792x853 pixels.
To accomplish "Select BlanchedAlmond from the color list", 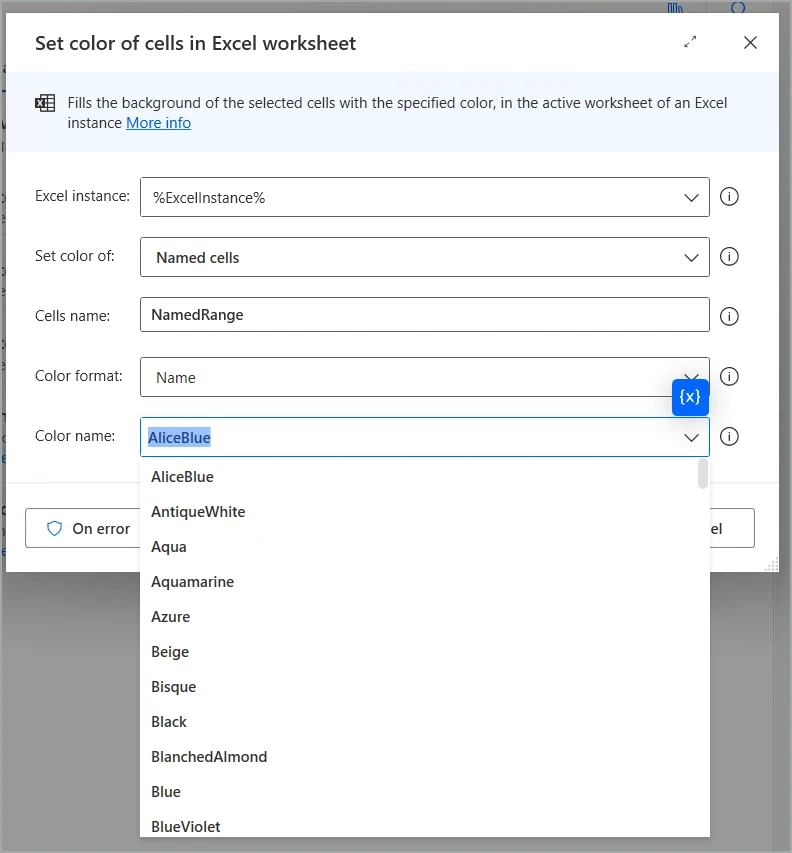I will [x=209, y=756].
